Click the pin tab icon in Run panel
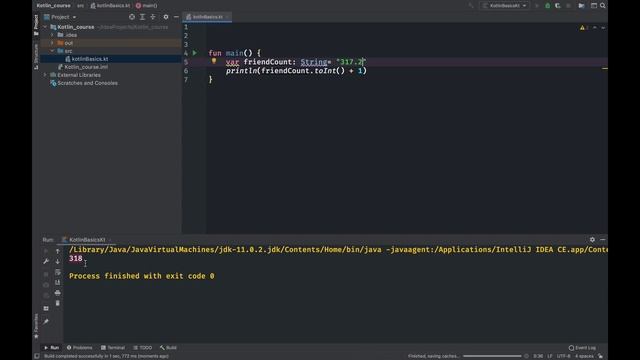This screenshot has width=640, height=360. coord(46,322)
